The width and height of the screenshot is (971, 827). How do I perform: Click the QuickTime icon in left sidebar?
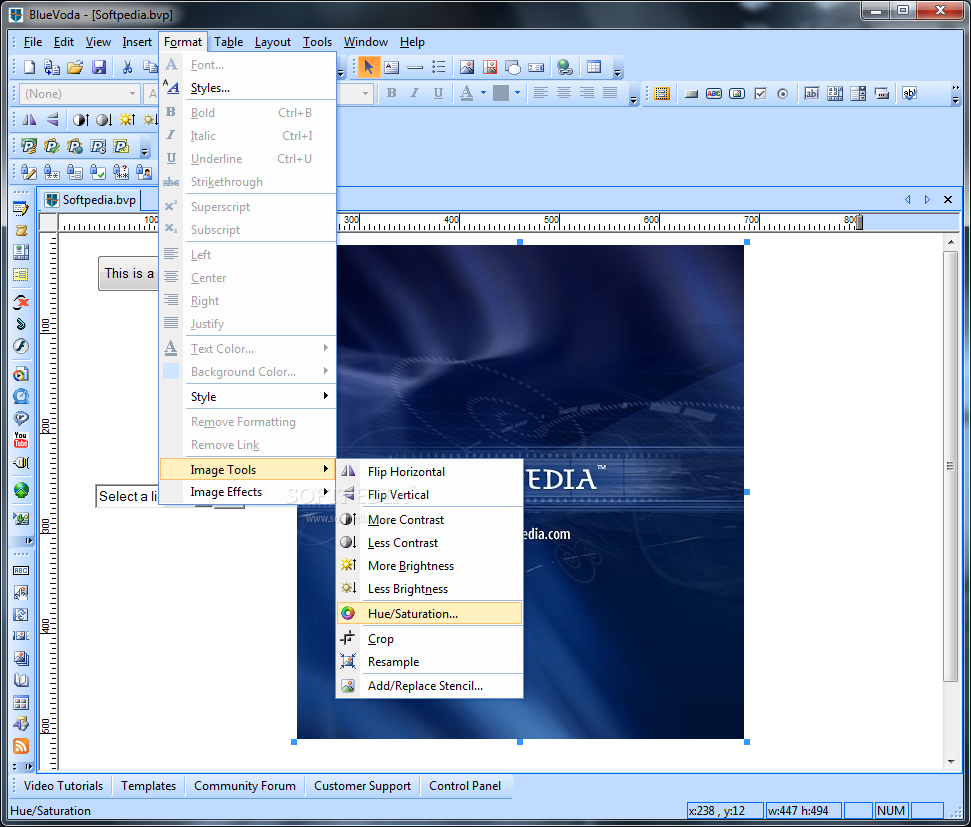(x=21, y=396)
